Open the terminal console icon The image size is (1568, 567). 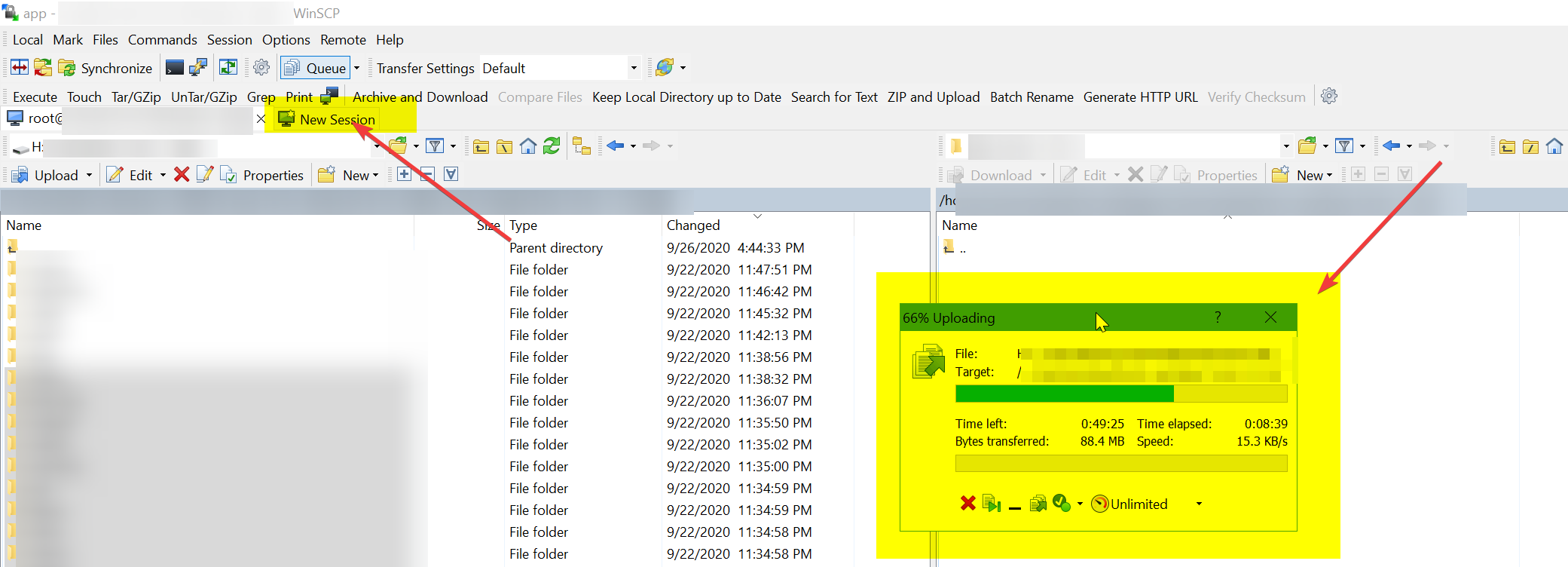(x=174, y=68)
